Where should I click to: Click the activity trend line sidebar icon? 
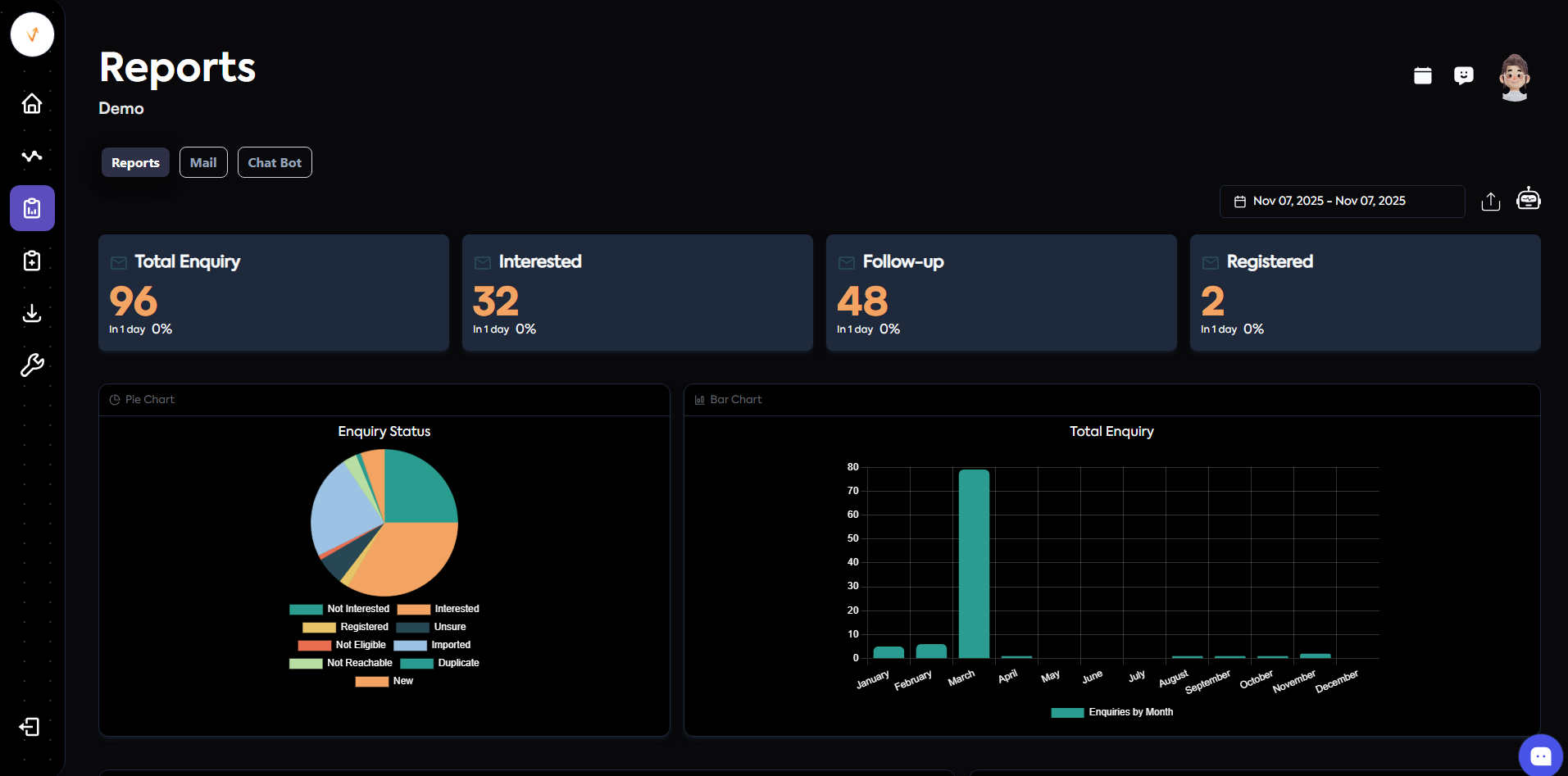pos(32,156)
